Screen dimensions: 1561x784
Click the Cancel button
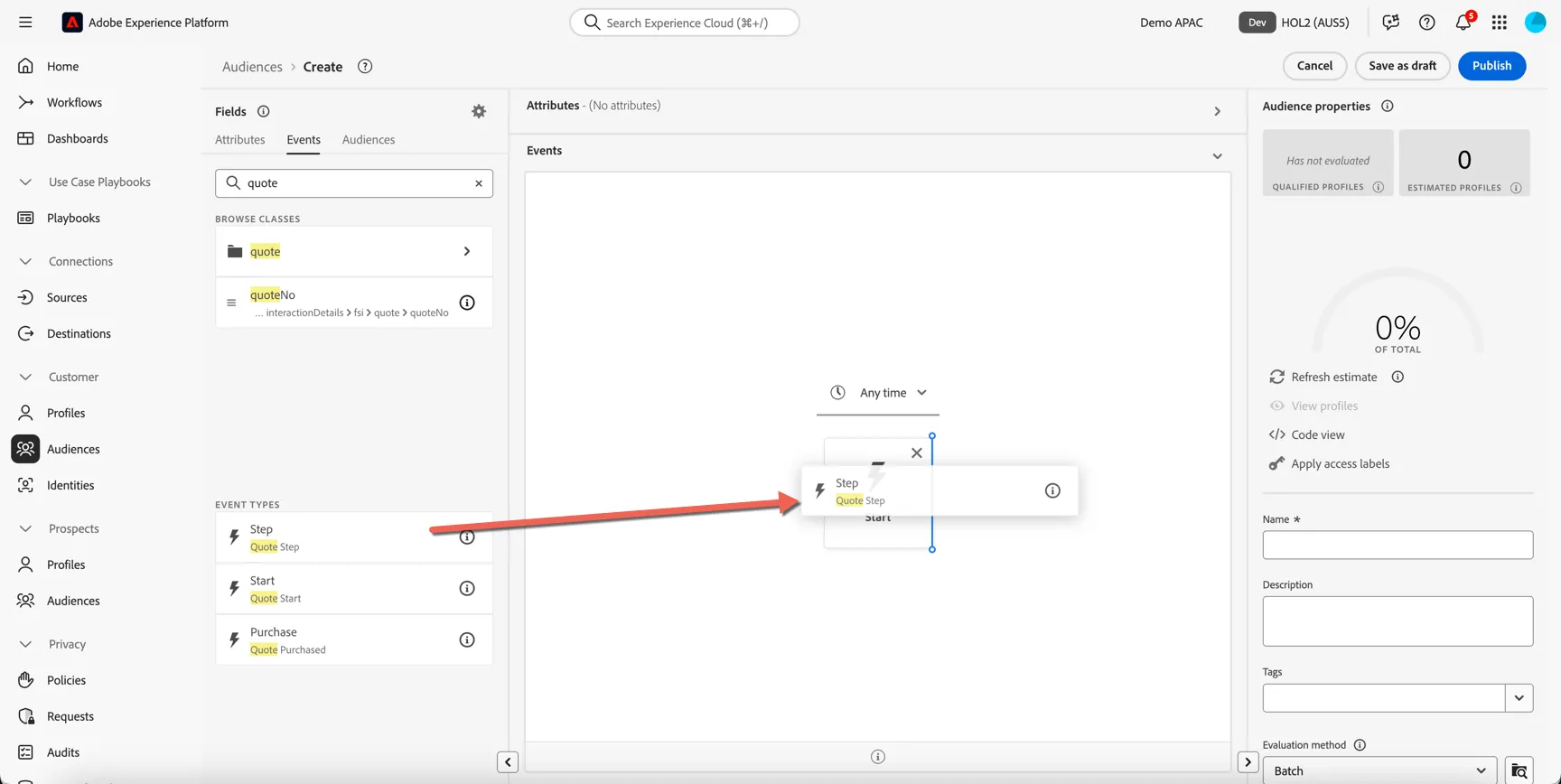coord(1314,66)
